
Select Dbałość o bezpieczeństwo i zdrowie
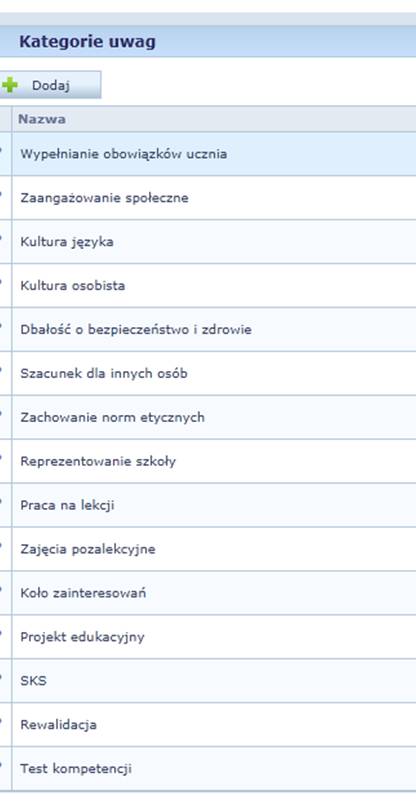pyautogui.click(x=214, y=329)
